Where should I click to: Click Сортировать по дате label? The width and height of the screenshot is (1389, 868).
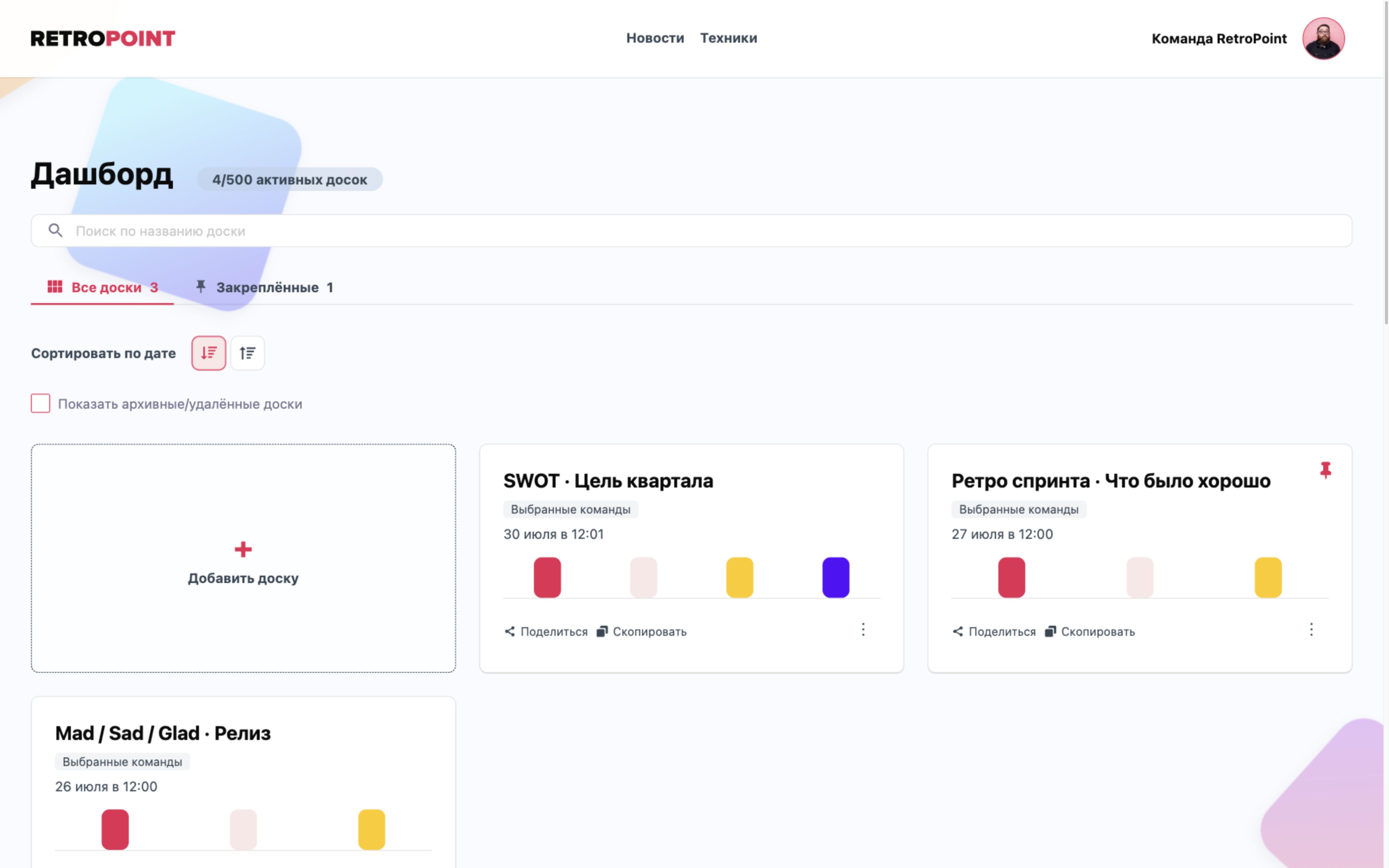[x=103, y=353]
